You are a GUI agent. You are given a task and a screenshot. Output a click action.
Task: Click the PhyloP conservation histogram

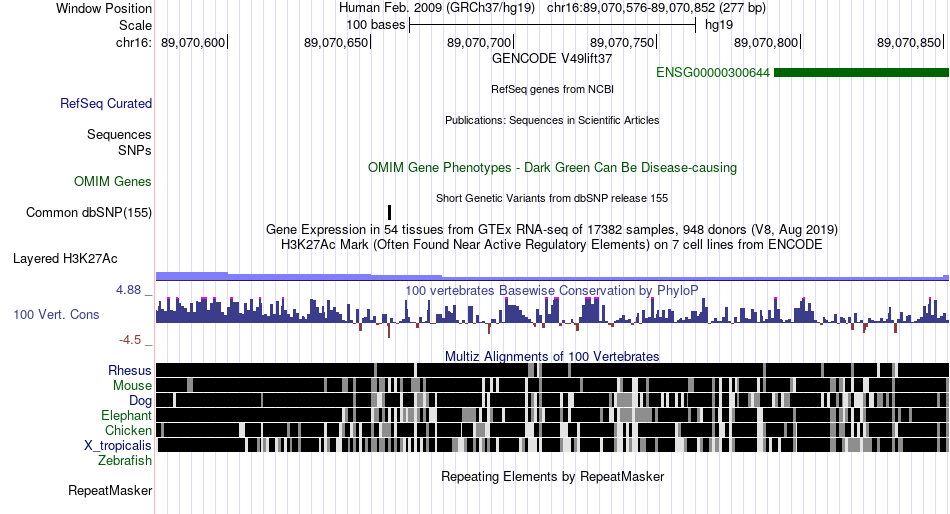[x=552, y=316]
